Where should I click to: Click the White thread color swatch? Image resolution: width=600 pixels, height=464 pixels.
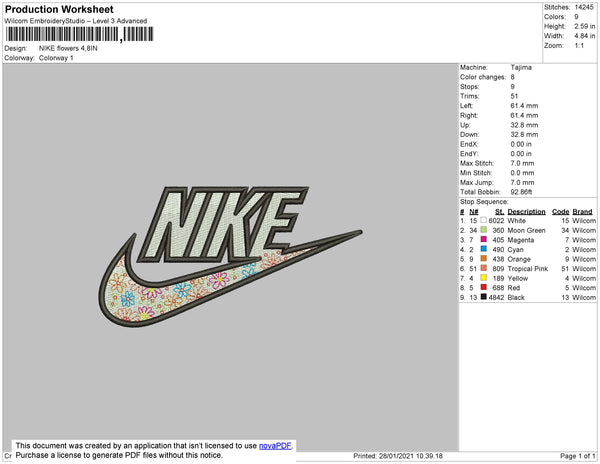click(x=484, y=220)
